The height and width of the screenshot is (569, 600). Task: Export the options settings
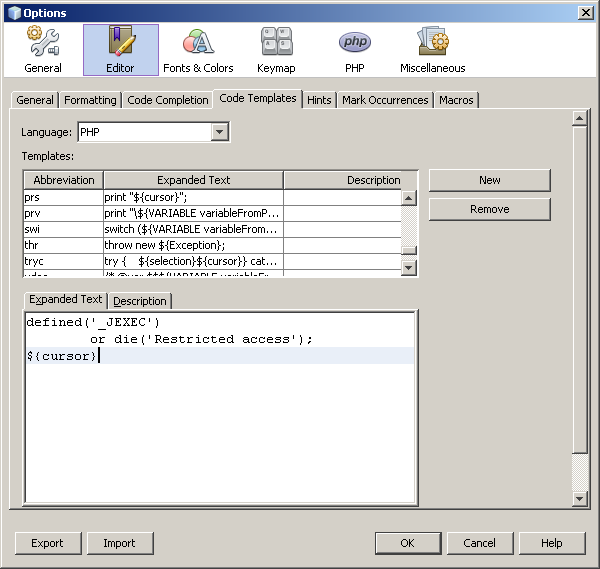coord(47,543)
